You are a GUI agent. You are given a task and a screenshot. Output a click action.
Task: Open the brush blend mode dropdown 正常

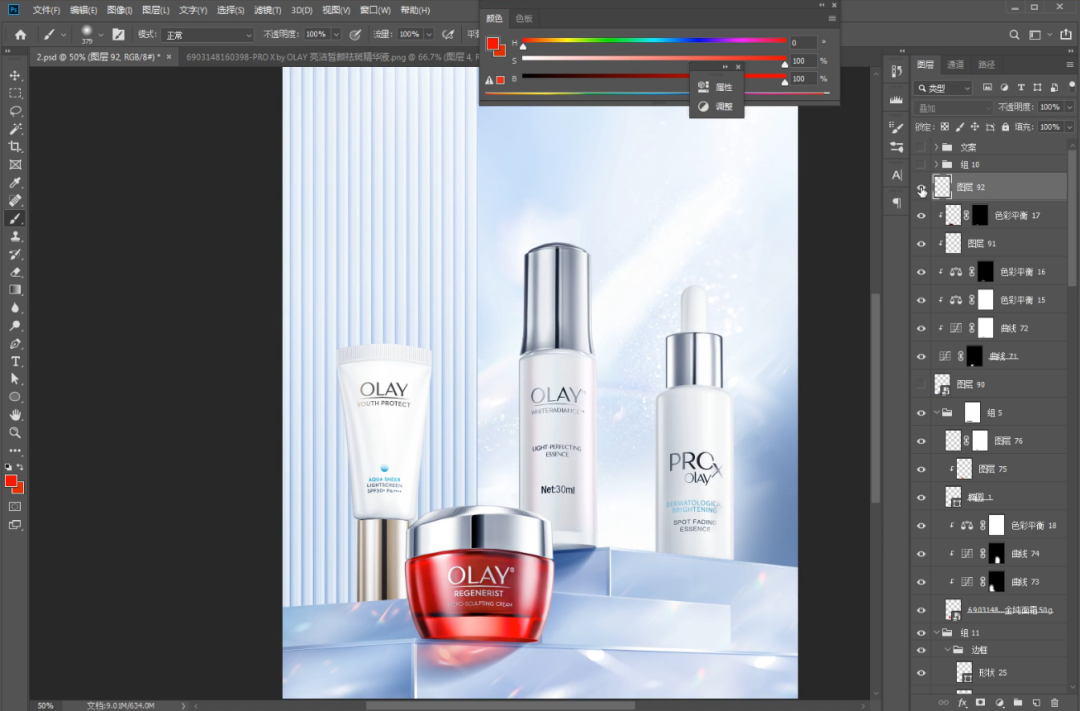(x=207, y=35)
